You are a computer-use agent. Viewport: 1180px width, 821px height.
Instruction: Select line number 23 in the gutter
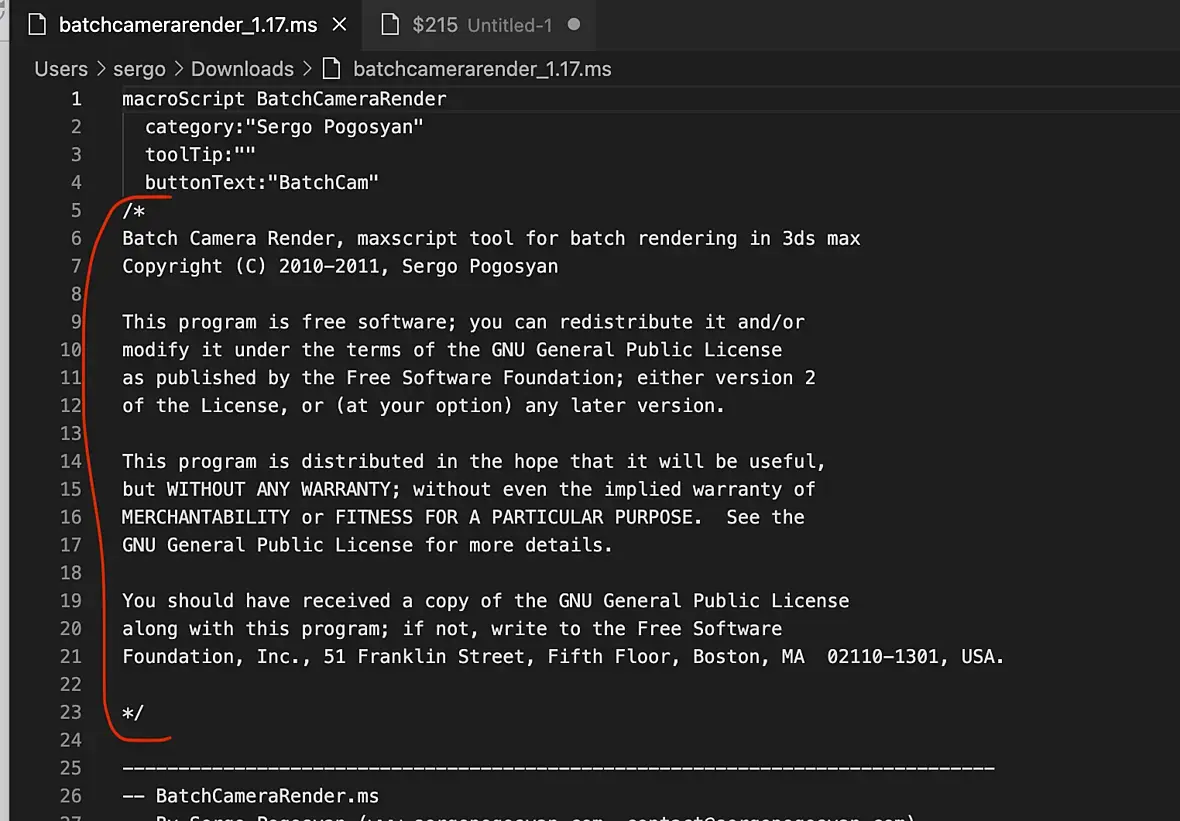[71, 713]
